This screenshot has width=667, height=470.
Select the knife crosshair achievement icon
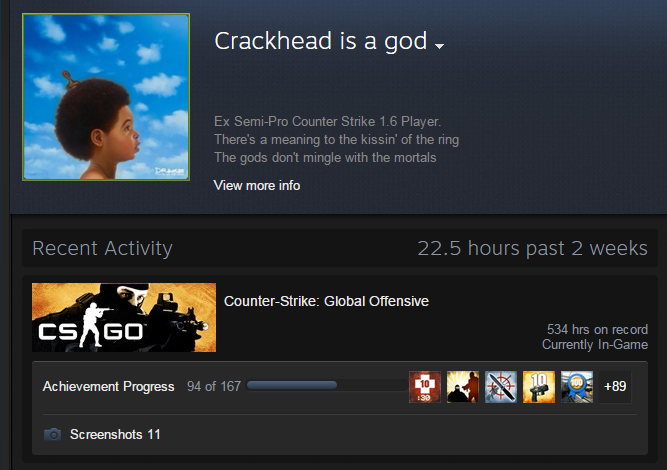(501, 387)
